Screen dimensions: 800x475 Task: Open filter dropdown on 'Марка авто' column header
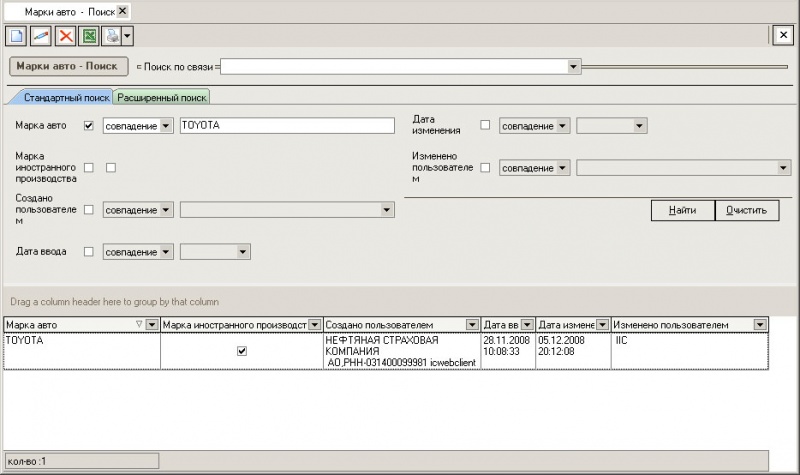pos(152,325)
